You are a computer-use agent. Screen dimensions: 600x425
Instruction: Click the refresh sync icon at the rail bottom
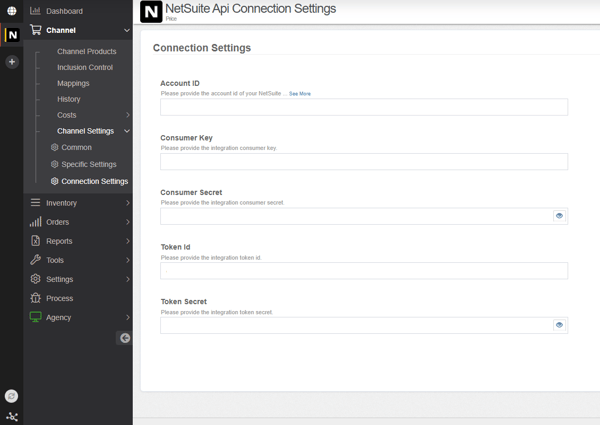click(x=11, y=396)
